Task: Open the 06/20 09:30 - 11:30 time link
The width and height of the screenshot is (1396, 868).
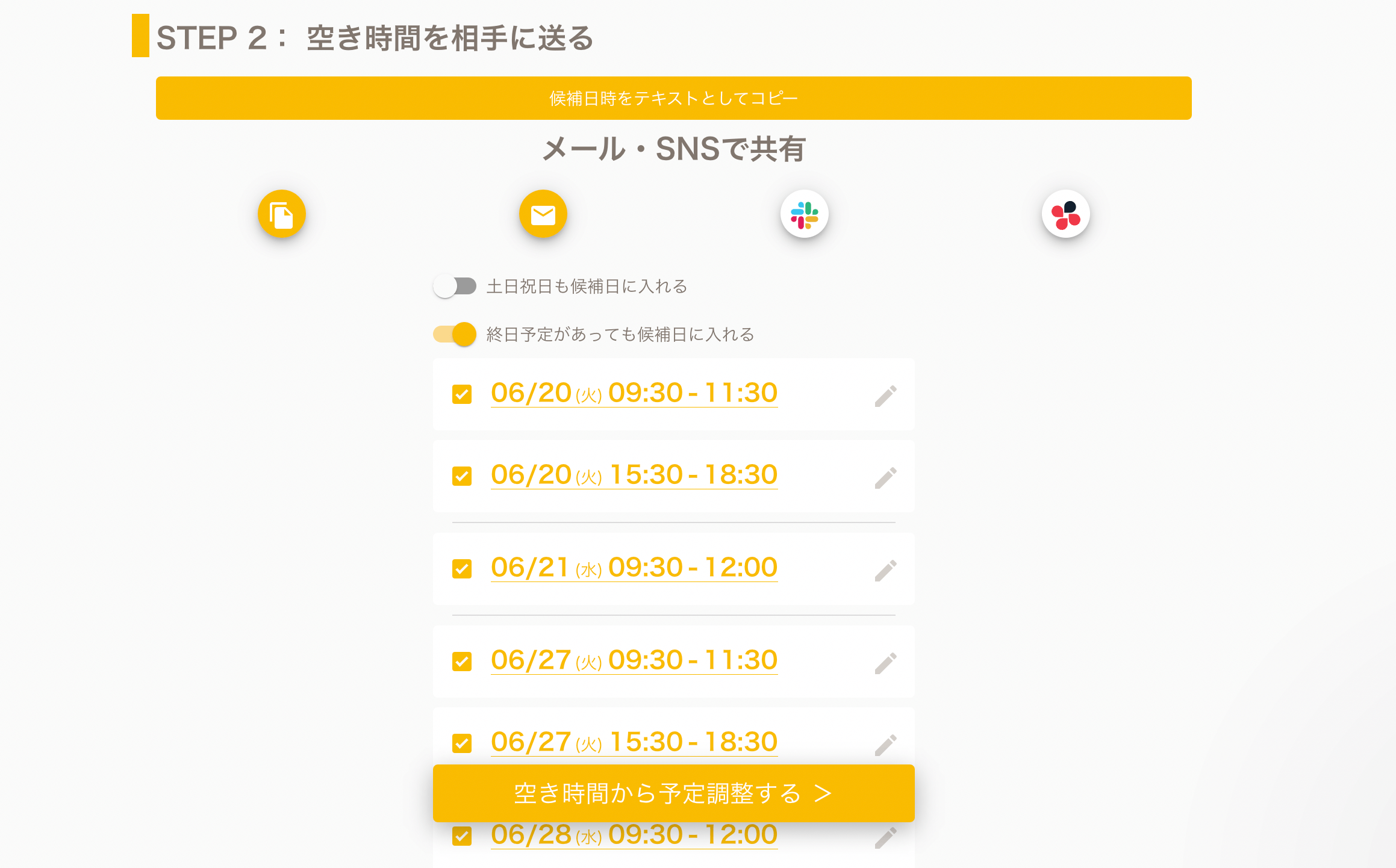Action: pos(634,393)
